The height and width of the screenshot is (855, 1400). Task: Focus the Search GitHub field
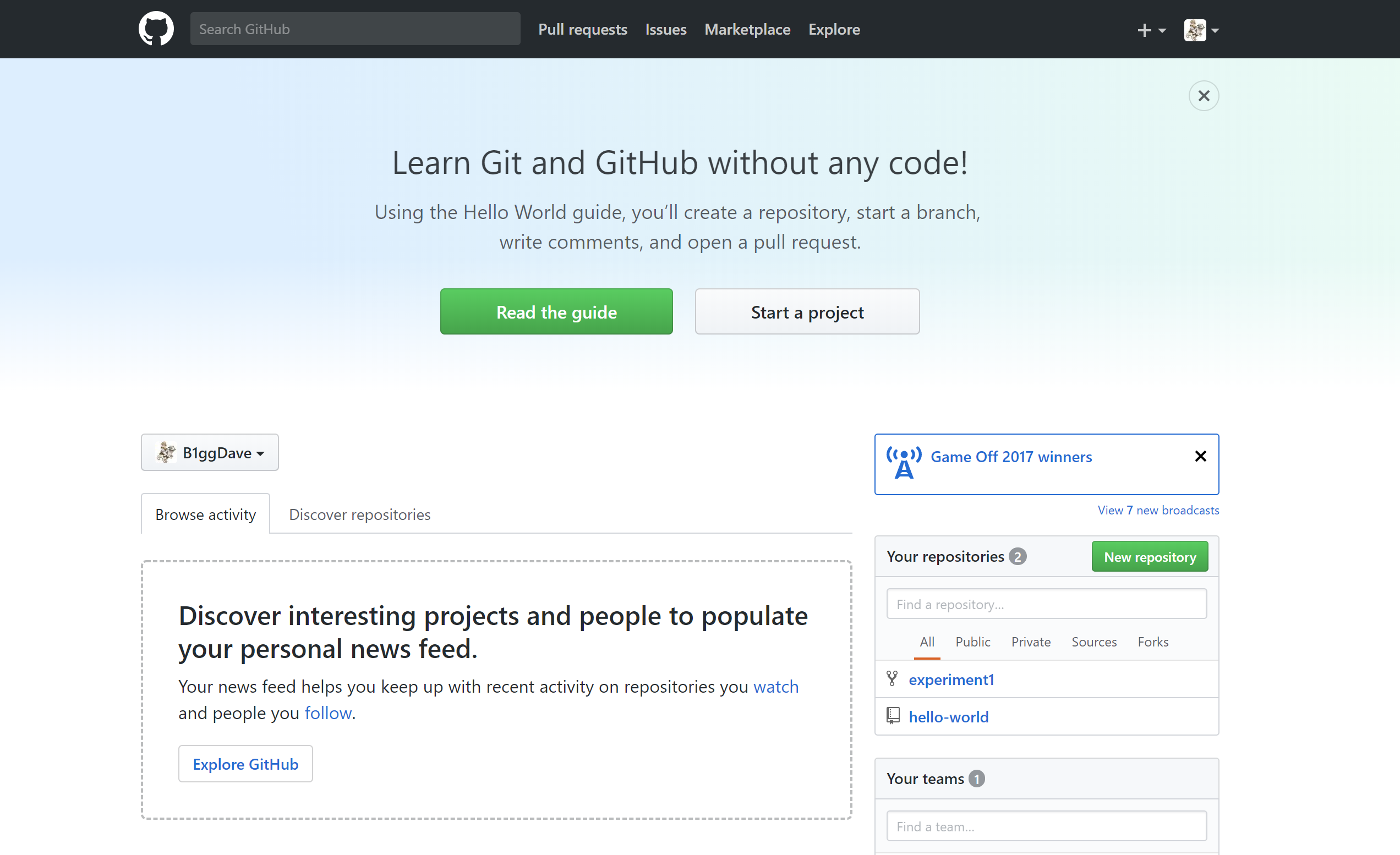point(355,29)
